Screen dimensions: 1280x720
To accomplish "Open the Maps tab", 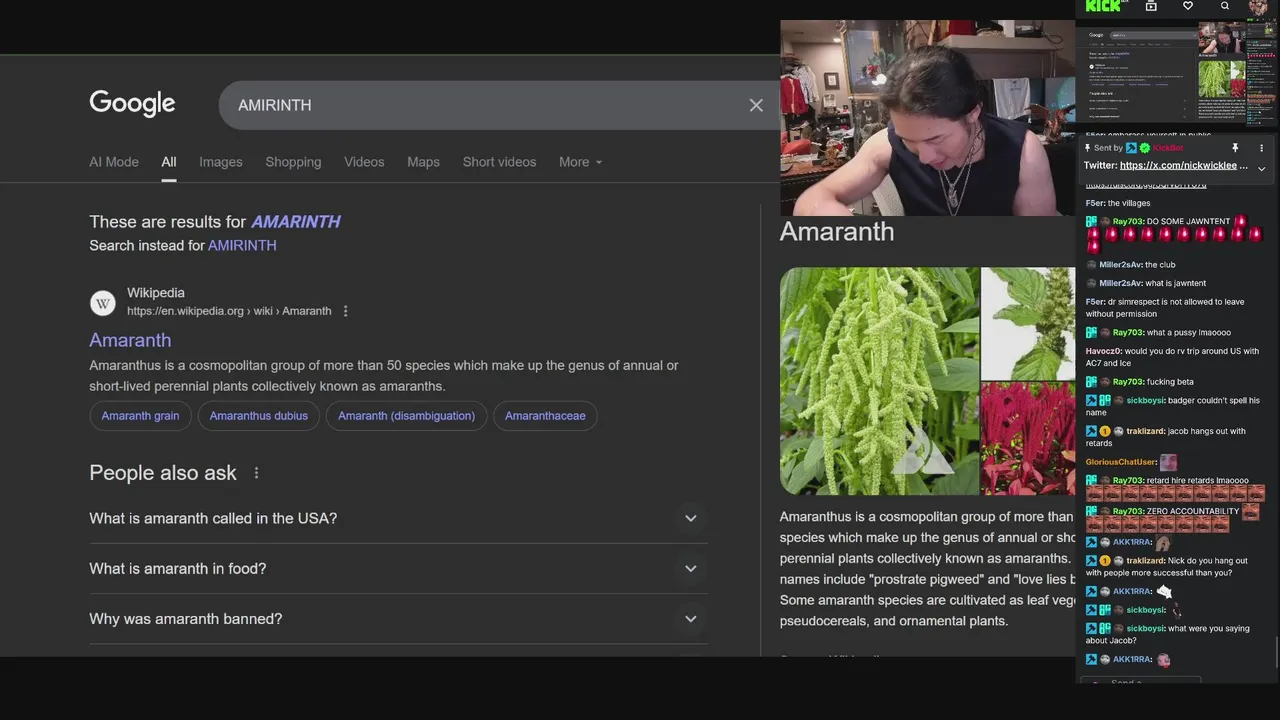I will point(423,162).
